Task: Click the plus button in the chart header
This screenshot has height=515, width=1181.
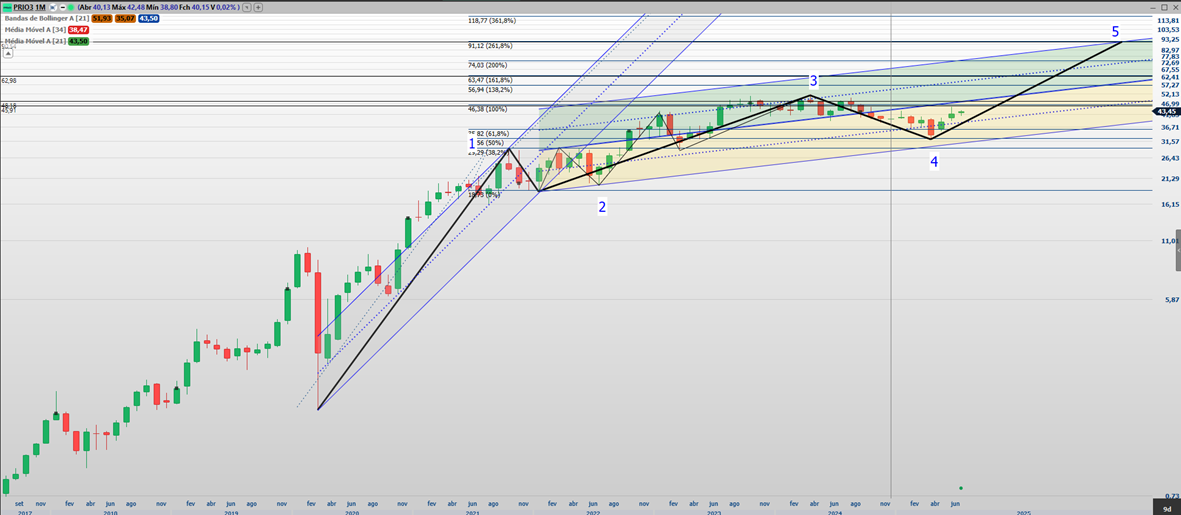Action: click(258, 7)
